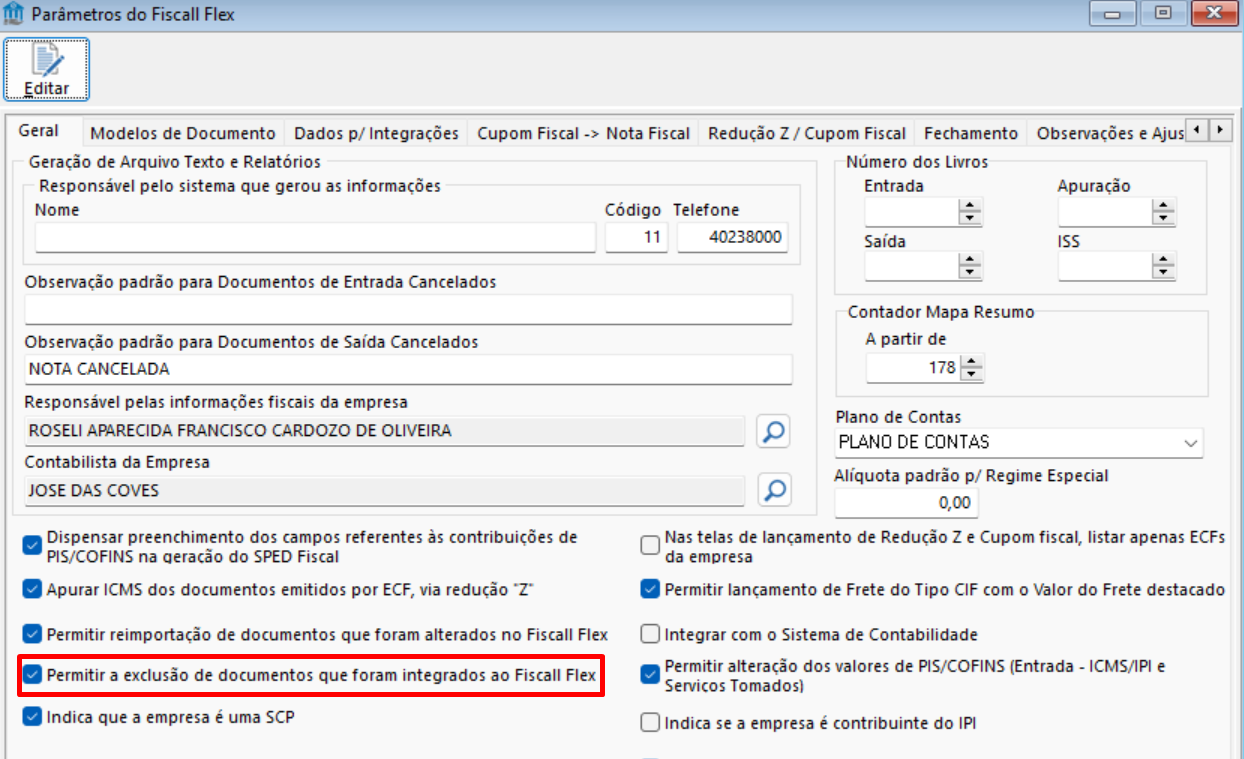Enable listar apenas ECFs da empresa checkbox
The width and height of the screenshot is (1244, 759).
point(650,546)
